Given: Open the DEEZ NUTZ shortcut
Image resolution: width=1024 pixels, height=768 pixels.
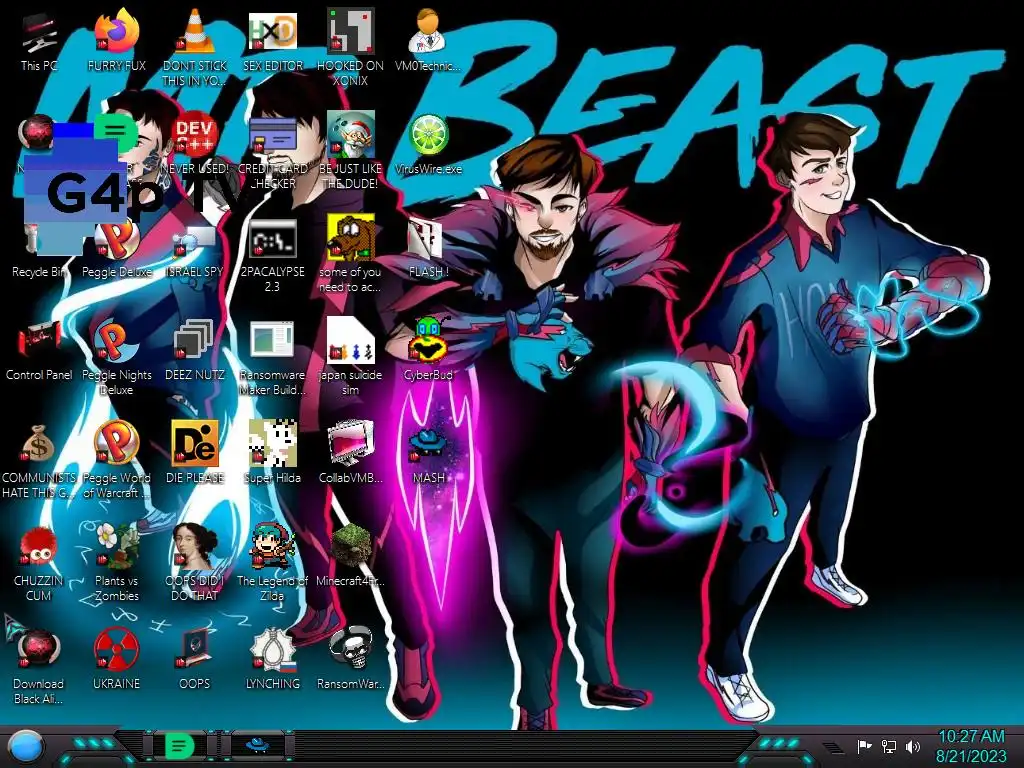Looking at the screenshot, I should (x=195, y=350).
